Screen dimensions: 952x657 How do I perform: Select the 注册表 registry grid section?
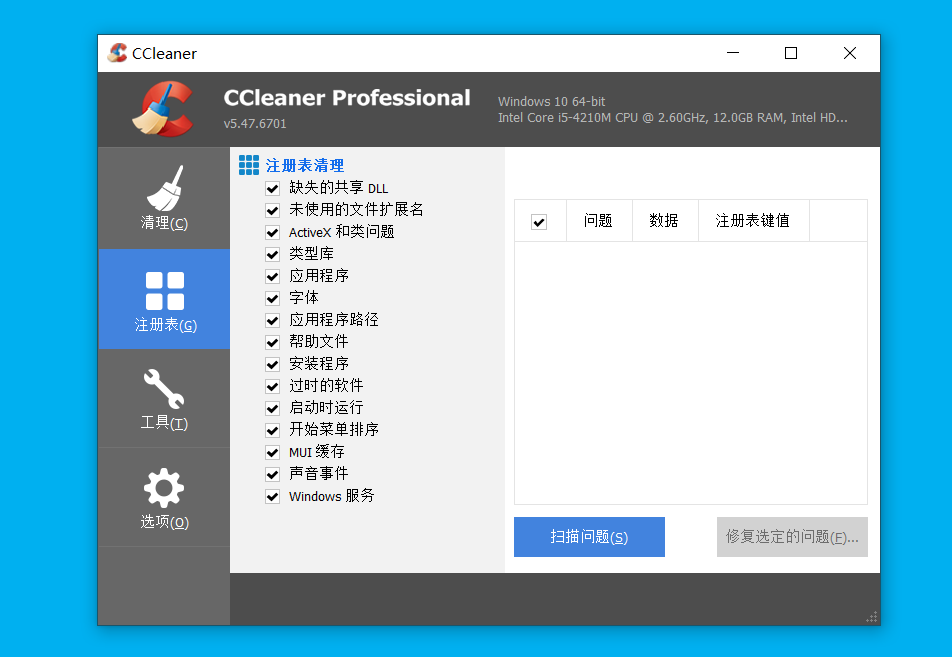point(164,299)
